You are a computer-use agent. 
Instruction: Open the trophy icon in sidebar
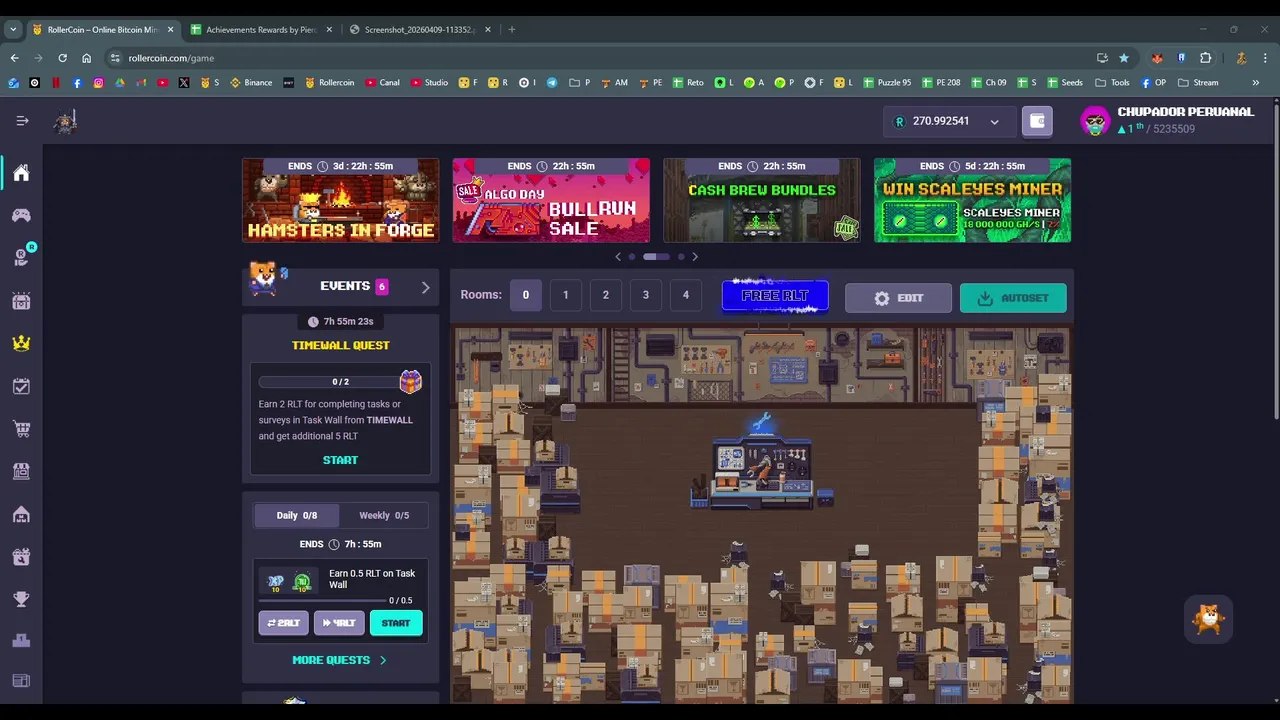[21, 599]
